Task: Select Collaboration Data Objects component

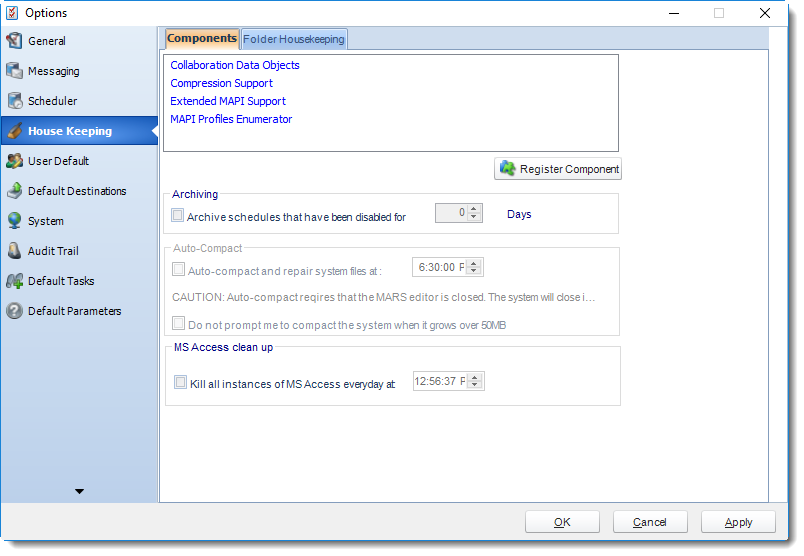Action: point(235,65)
